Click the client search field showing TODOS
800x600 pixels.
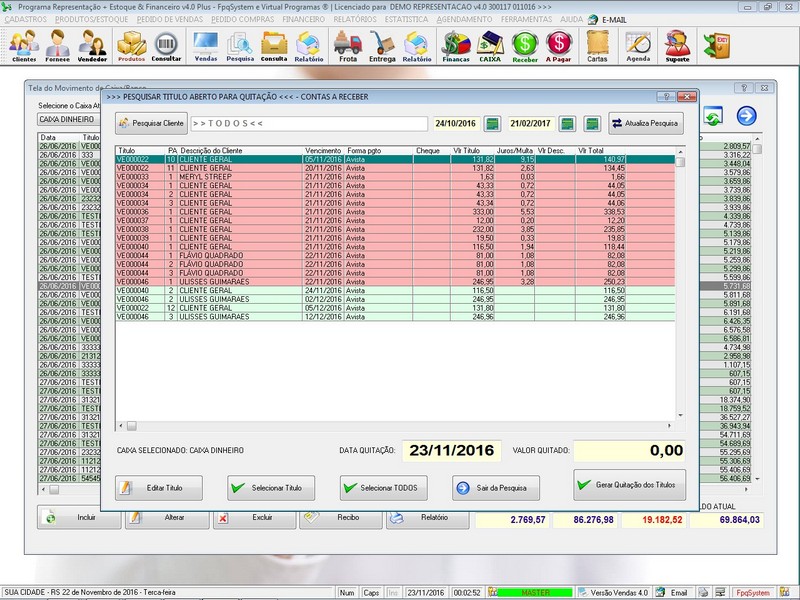click(309, 123)
